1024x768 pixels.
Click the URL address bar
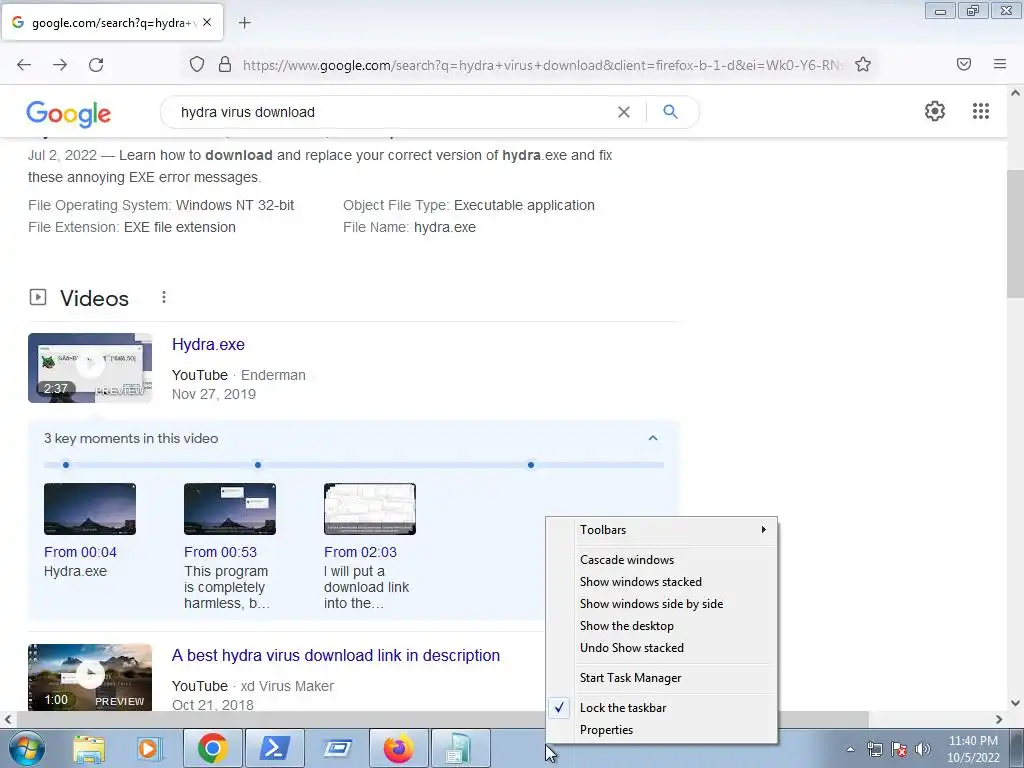542,65
